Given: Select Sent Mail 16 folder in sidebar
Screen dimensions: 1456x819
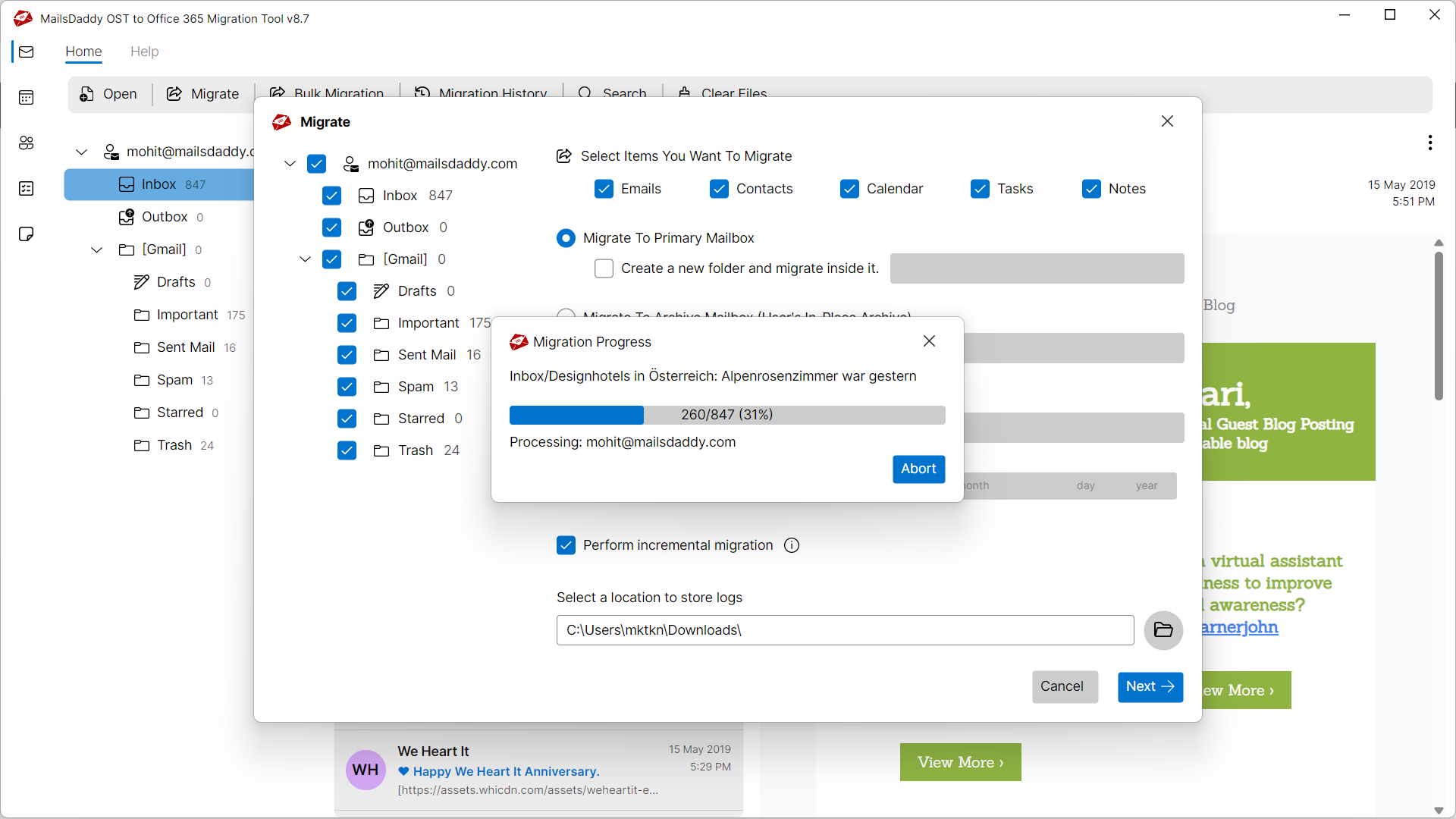Looking at the screenshot, I should 186,347.
